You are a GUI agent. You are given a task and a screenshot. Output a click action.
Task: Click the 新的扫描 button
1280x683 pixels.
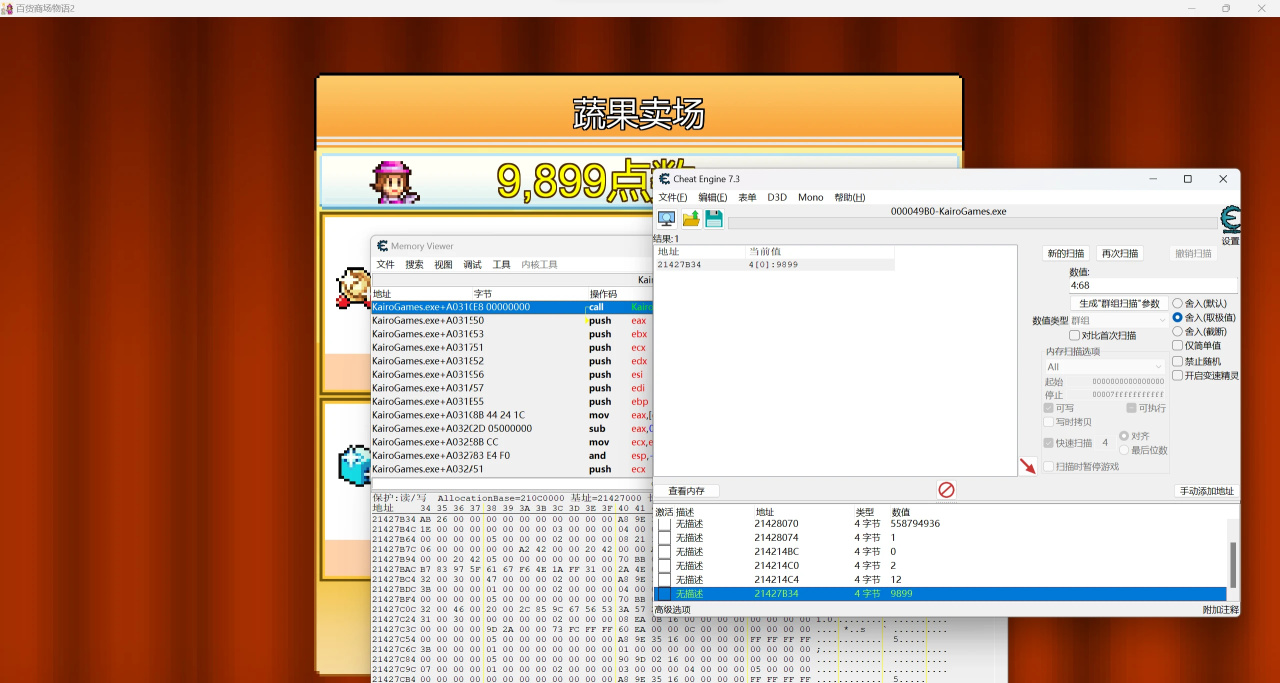[x=1066, y=253]
